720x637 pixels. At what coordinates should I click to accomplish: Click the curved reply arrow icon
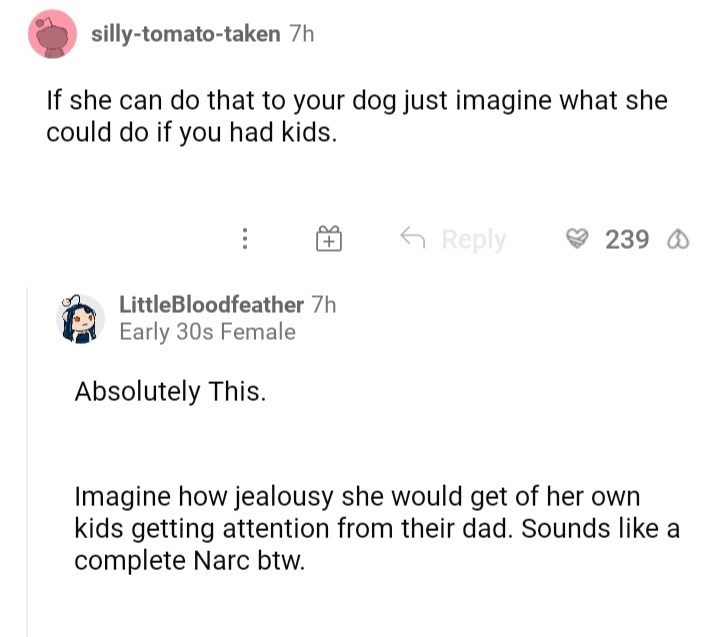[411, 239]
